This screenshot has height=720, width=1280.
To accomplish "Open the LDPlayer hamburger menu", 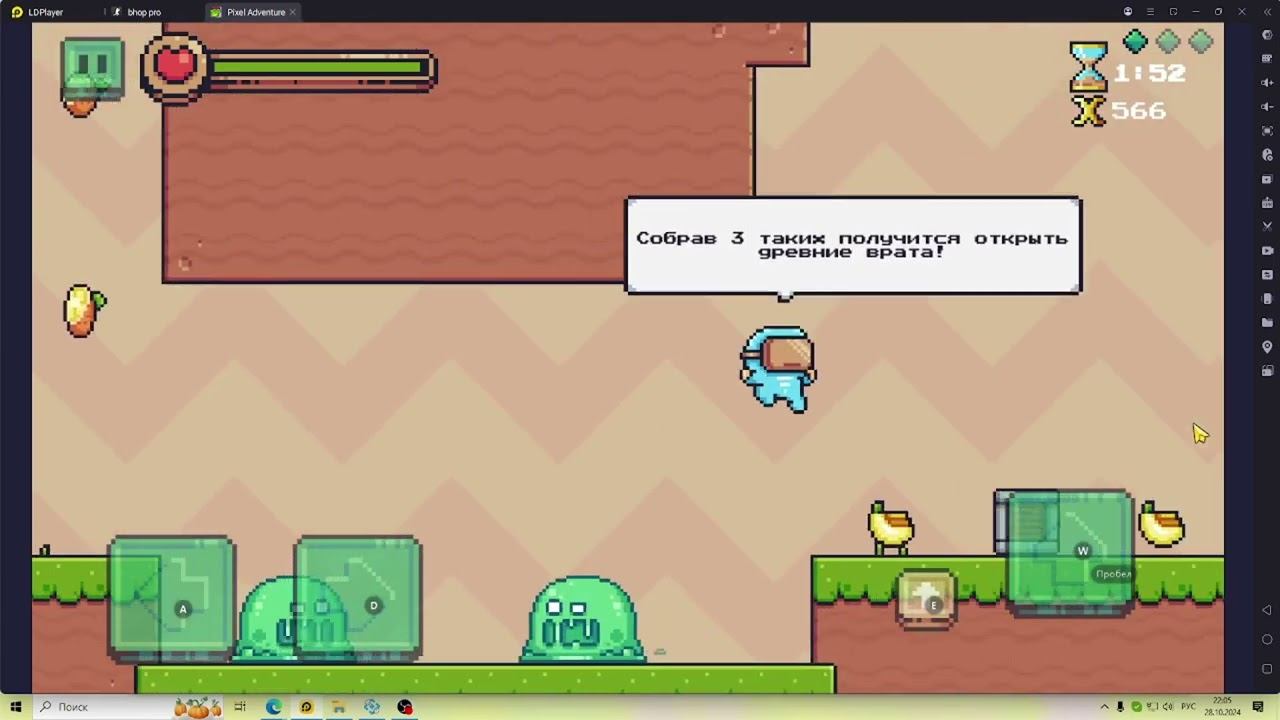I will pyautogui.click(x=1151, y=12).
